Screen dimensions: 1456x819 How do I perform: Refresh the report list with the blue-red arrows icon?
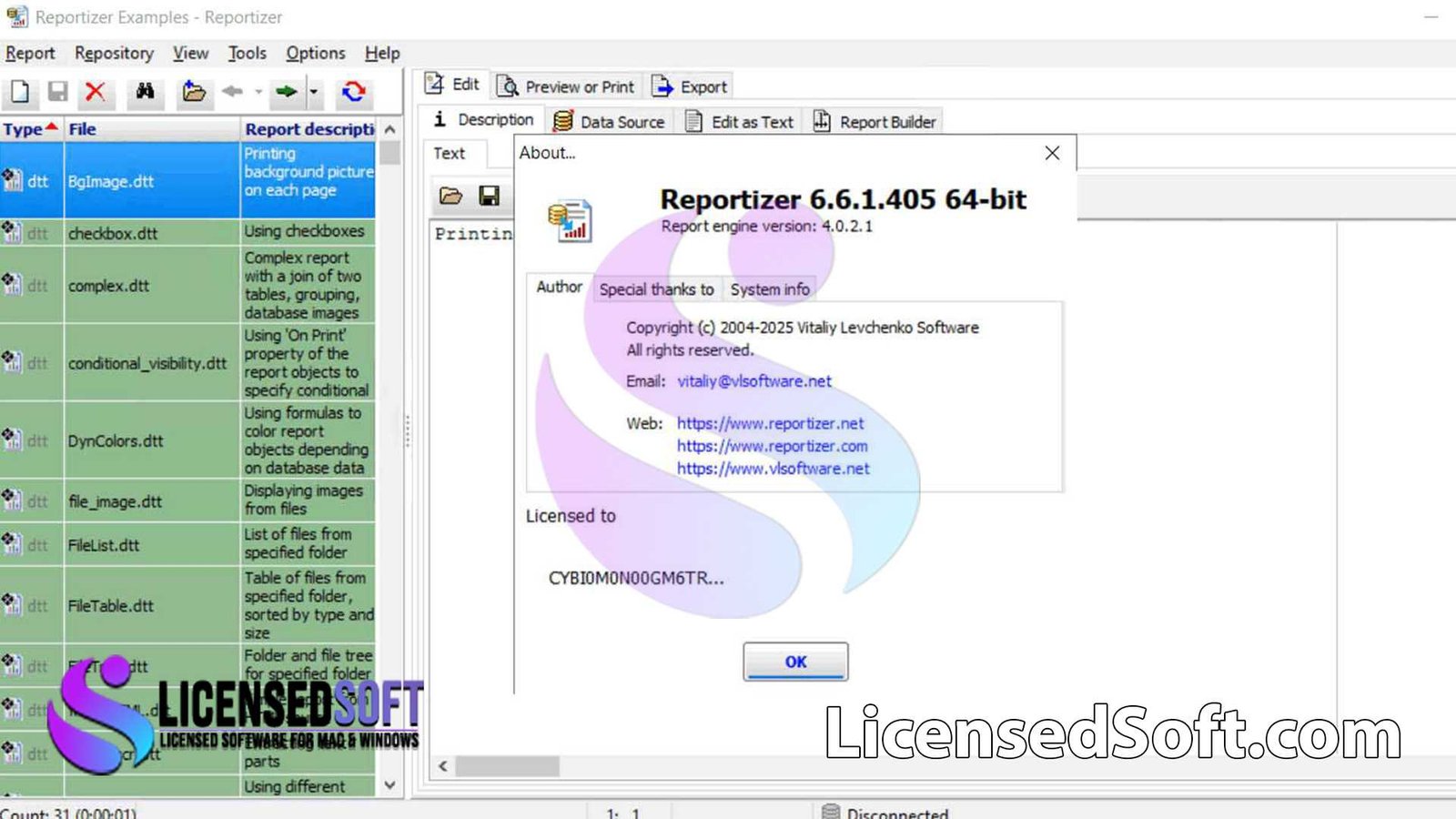354,92
